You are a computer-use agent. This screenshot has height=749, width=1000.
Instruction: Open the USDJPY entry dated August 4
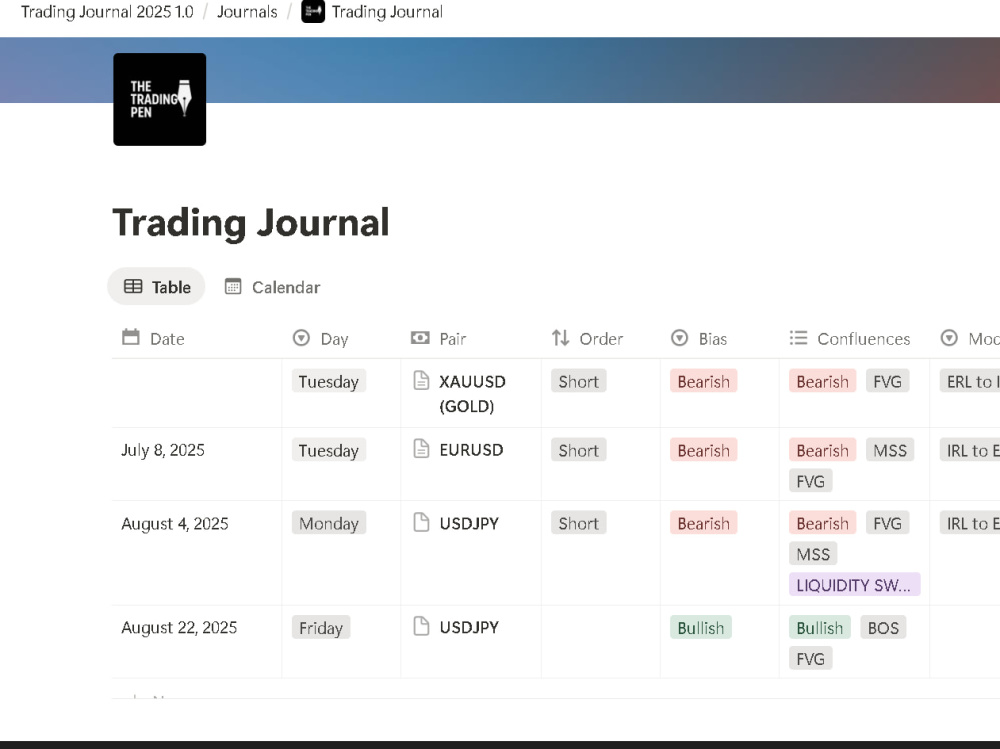tap(469, 523)
